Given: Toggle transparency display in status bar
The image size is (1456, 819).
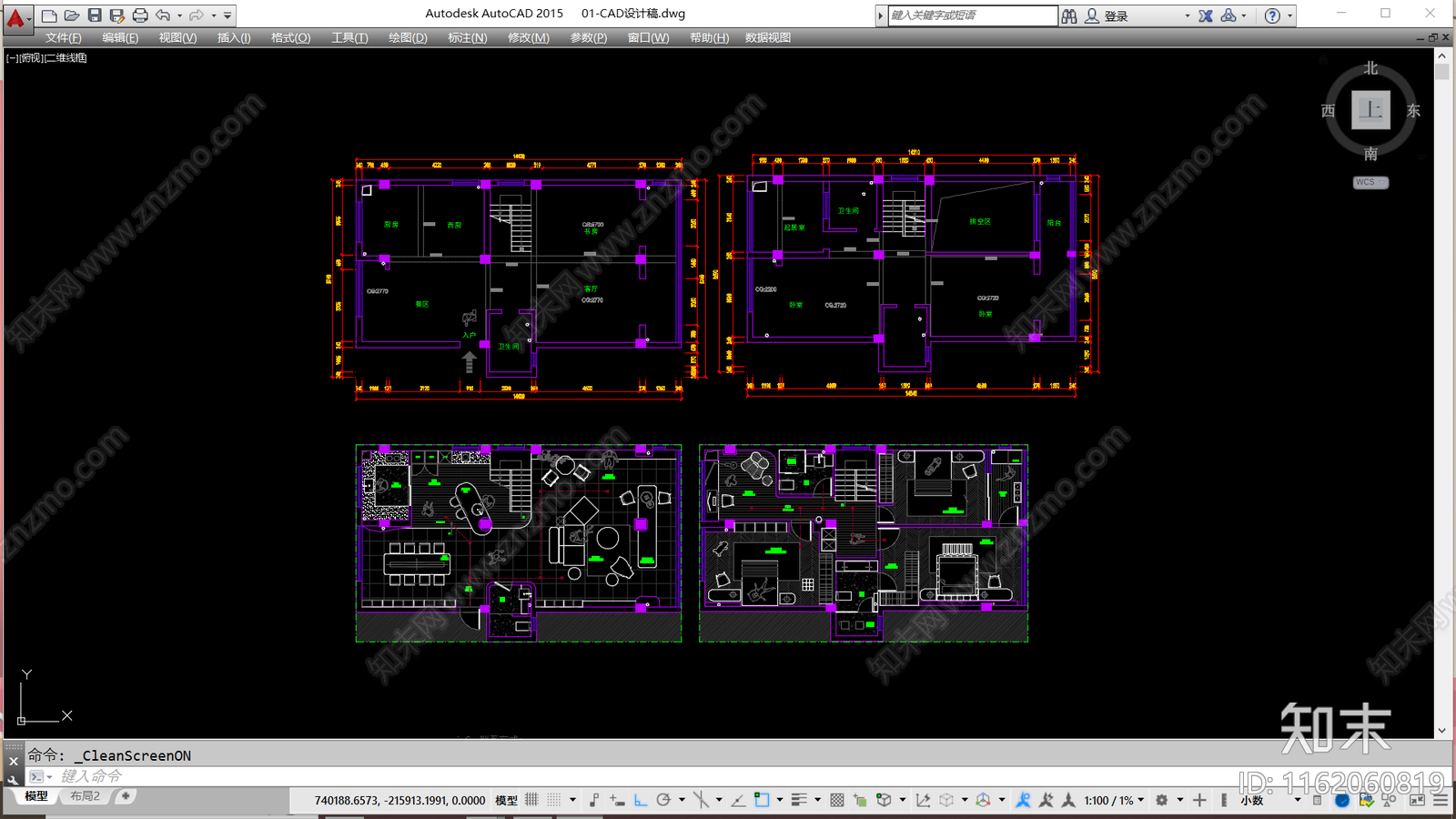Looking at the screenshot, I should point(837,800).
